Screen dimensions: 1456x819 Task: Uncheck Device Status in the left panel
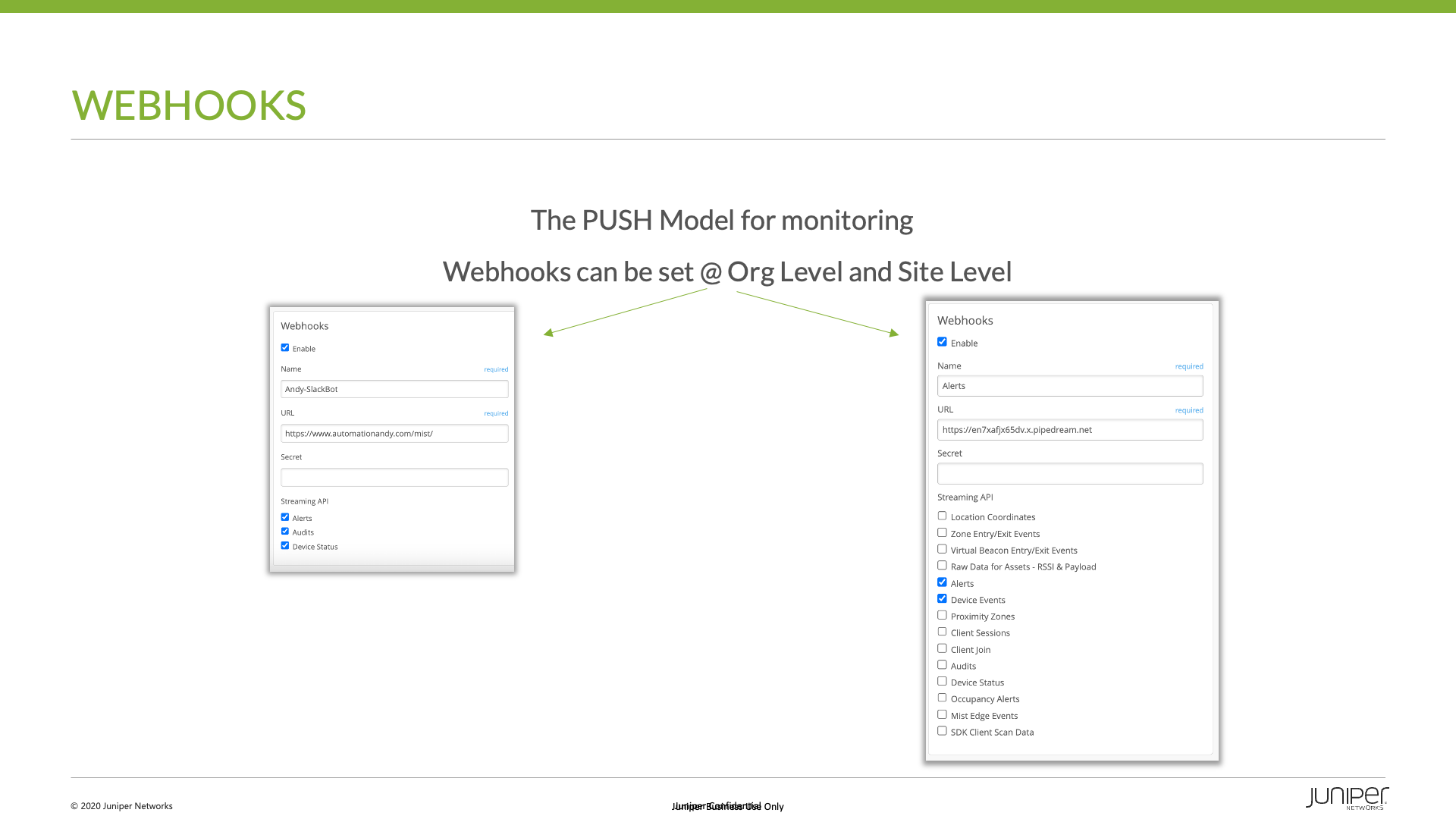(285, 545)
